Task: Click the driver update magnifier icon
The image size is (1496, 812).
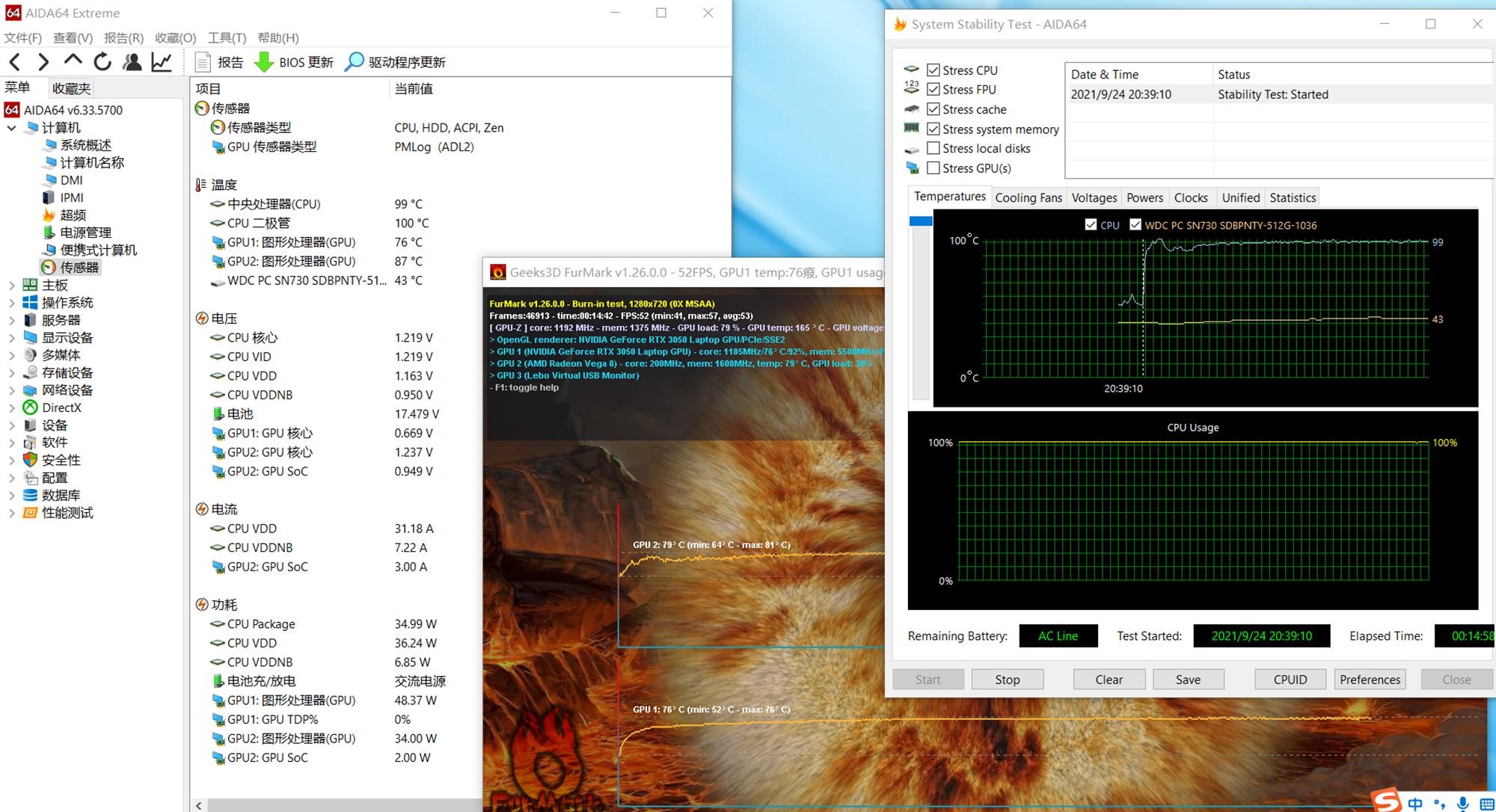Action: click(354, 62)
